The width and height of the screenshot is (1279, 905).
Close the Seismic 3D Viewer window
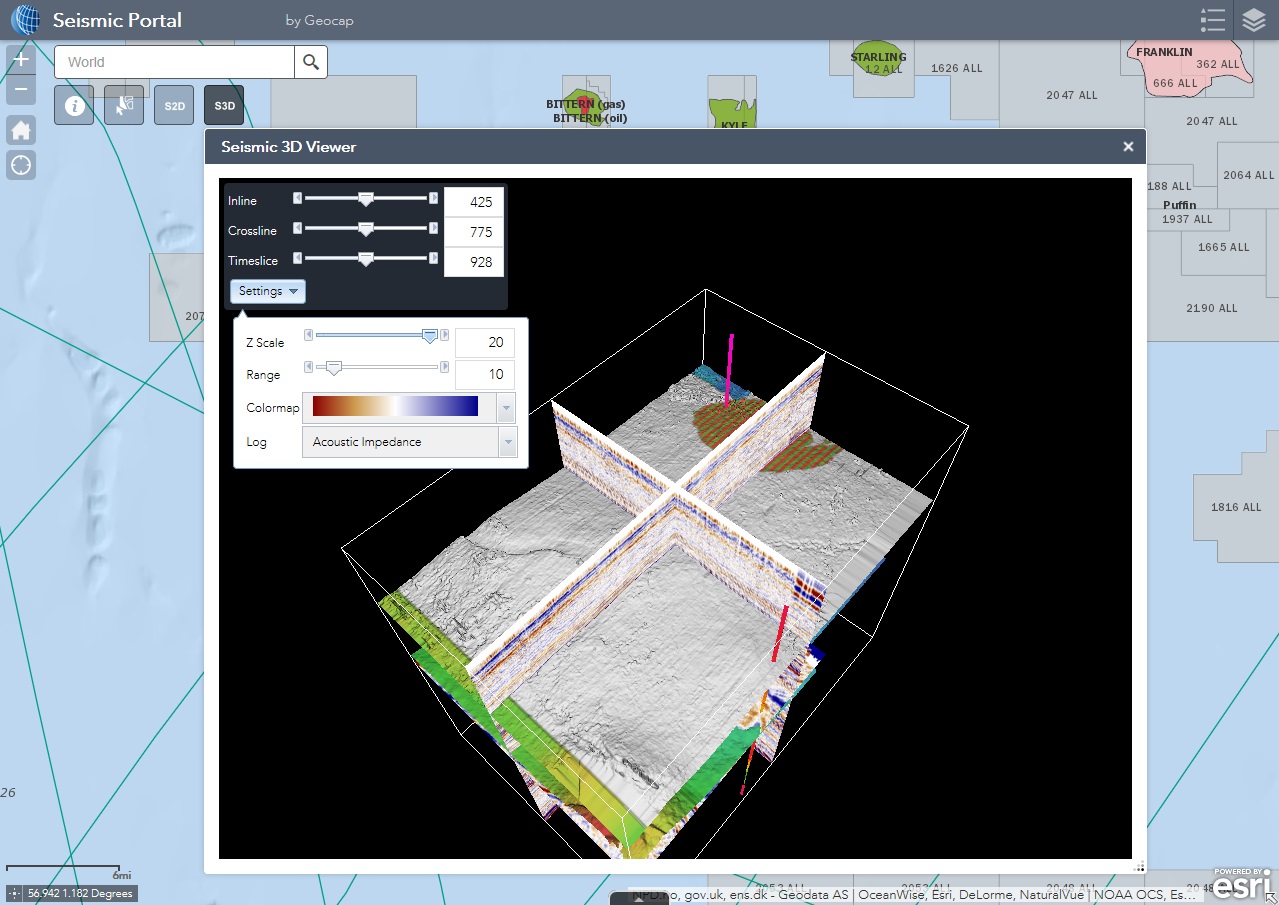[x=1128, y=147]
